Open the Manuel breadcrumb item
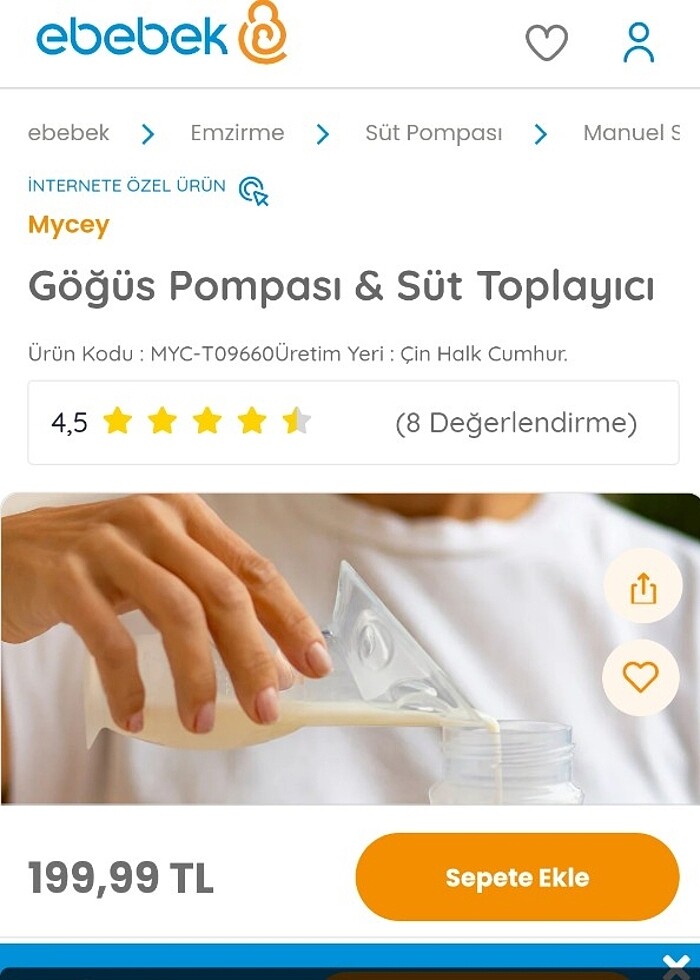 tap(631, 132)
